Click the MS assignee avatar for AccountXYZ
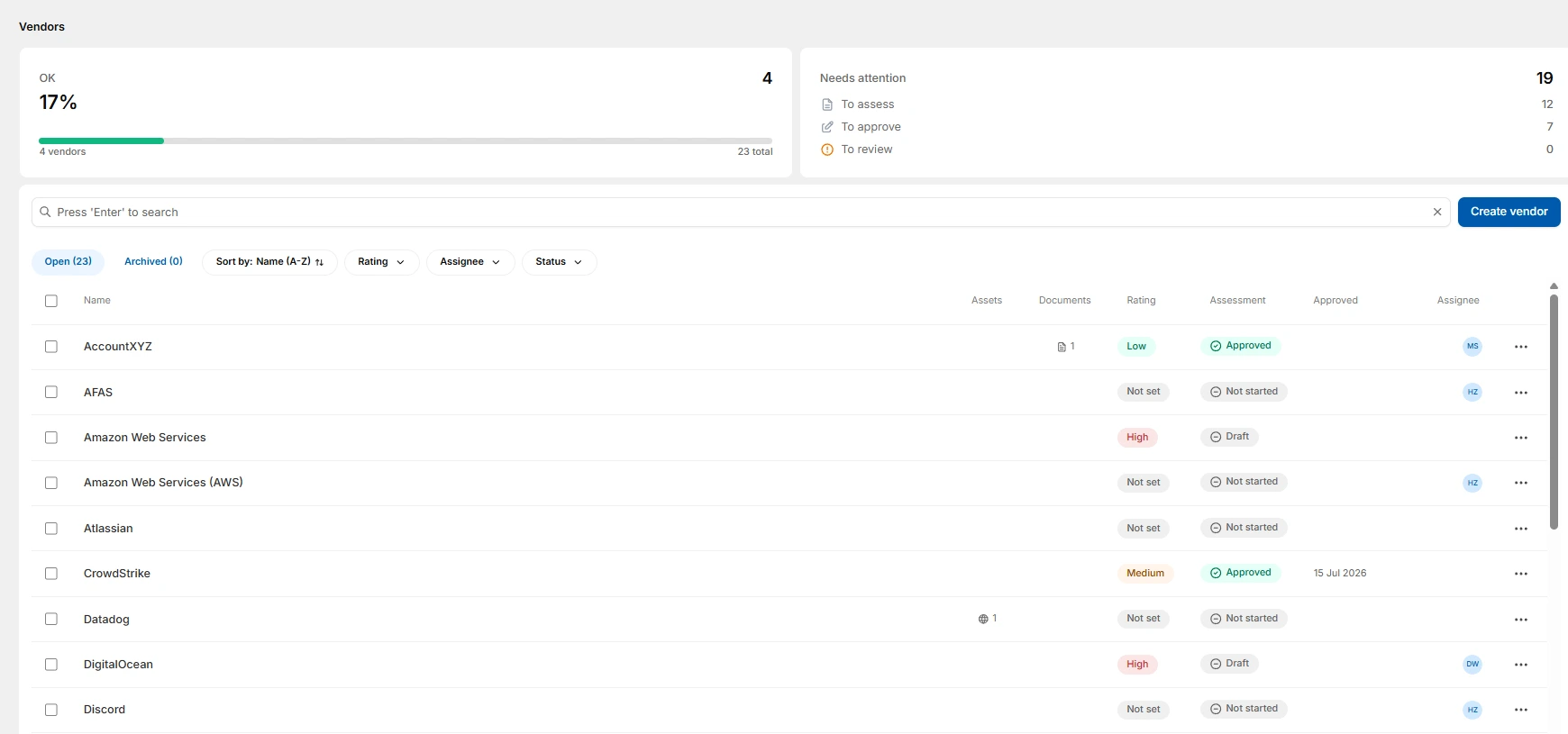 [1472, 346]
